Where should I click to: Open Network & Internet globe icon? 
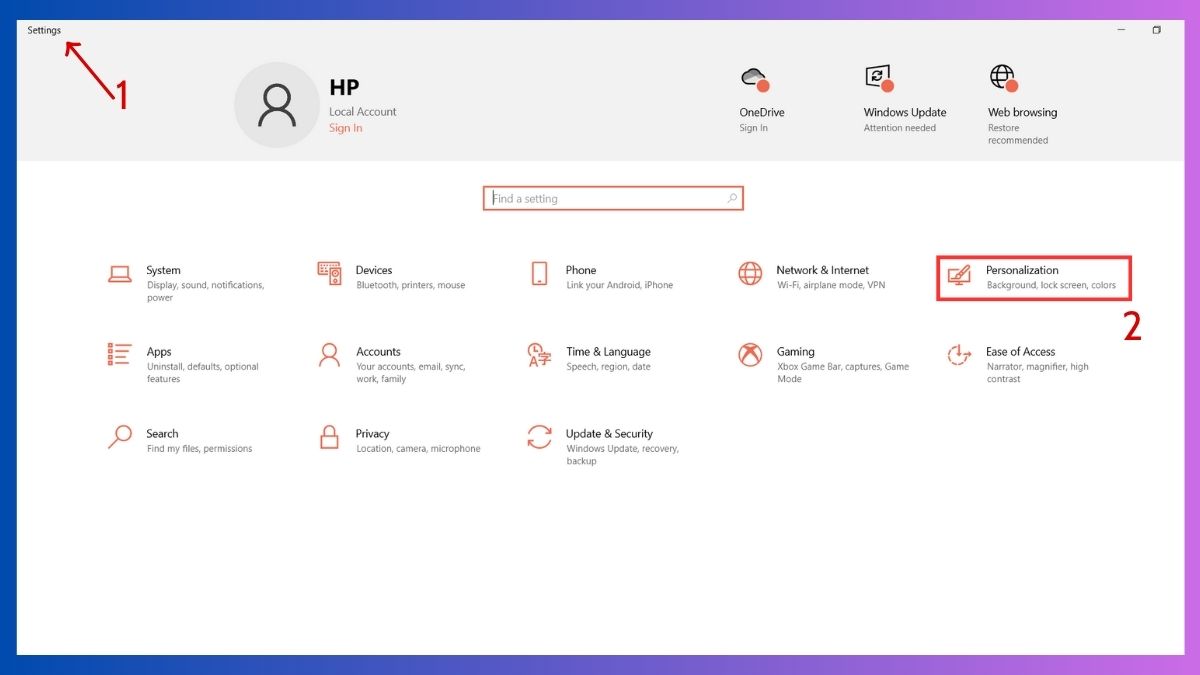[750, 273]
